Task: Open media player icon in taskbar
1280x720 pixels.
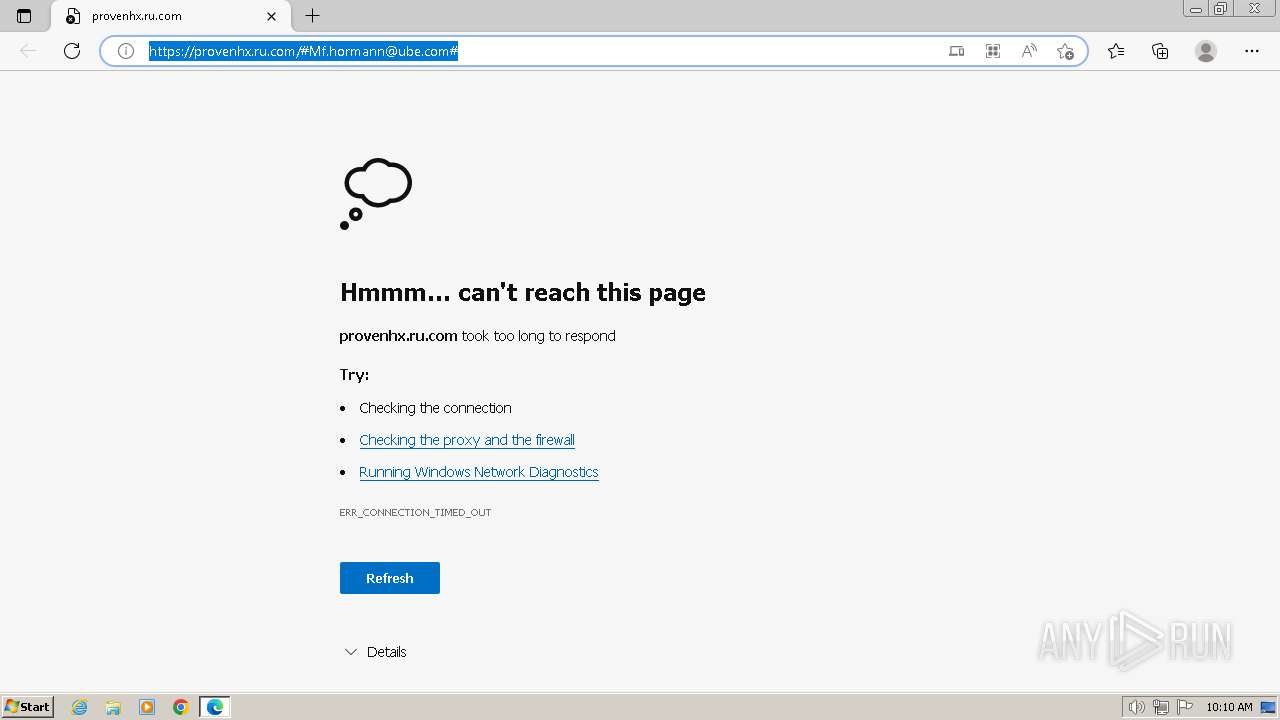Action: [147, 707]
